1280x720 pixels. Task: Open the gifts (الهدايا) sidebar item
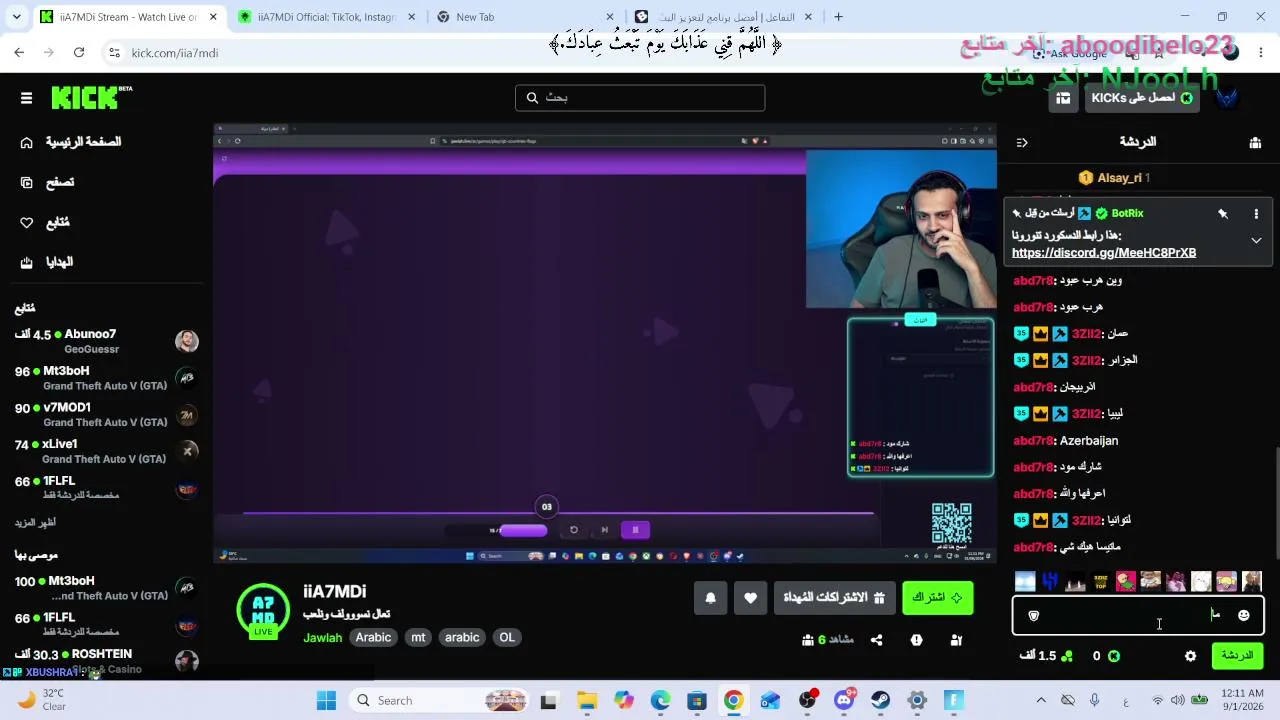click(47, 262)
